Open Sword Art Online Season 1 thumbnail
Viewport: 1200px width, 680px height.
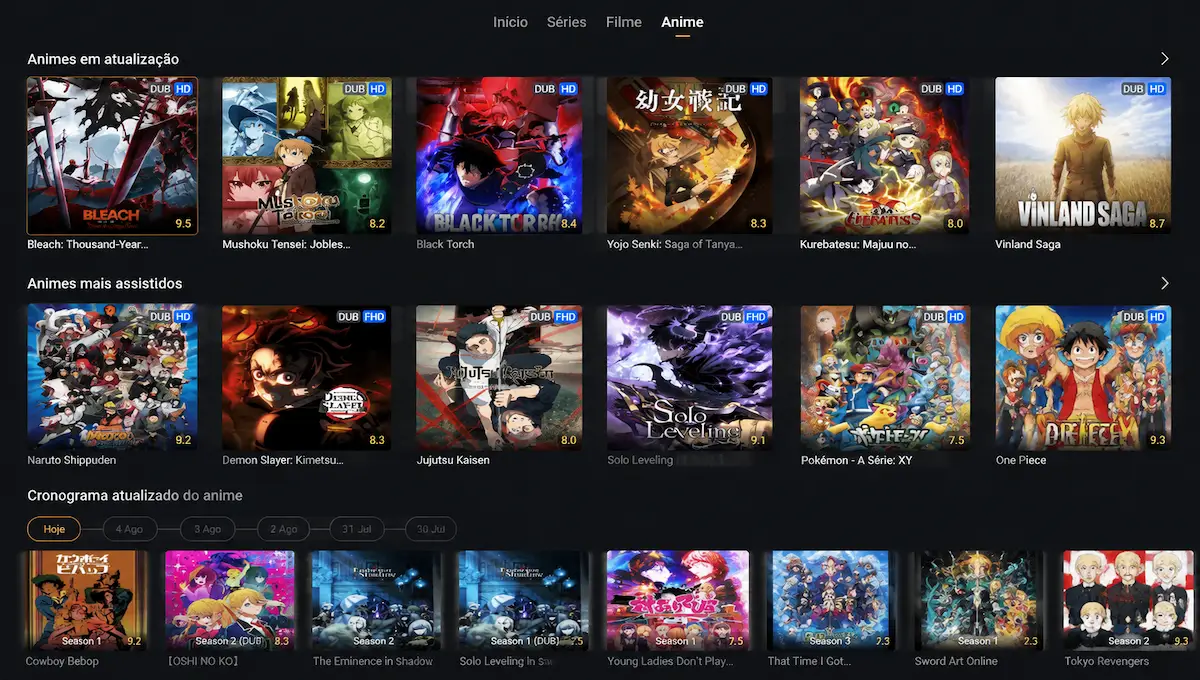[x=978, y=600]
